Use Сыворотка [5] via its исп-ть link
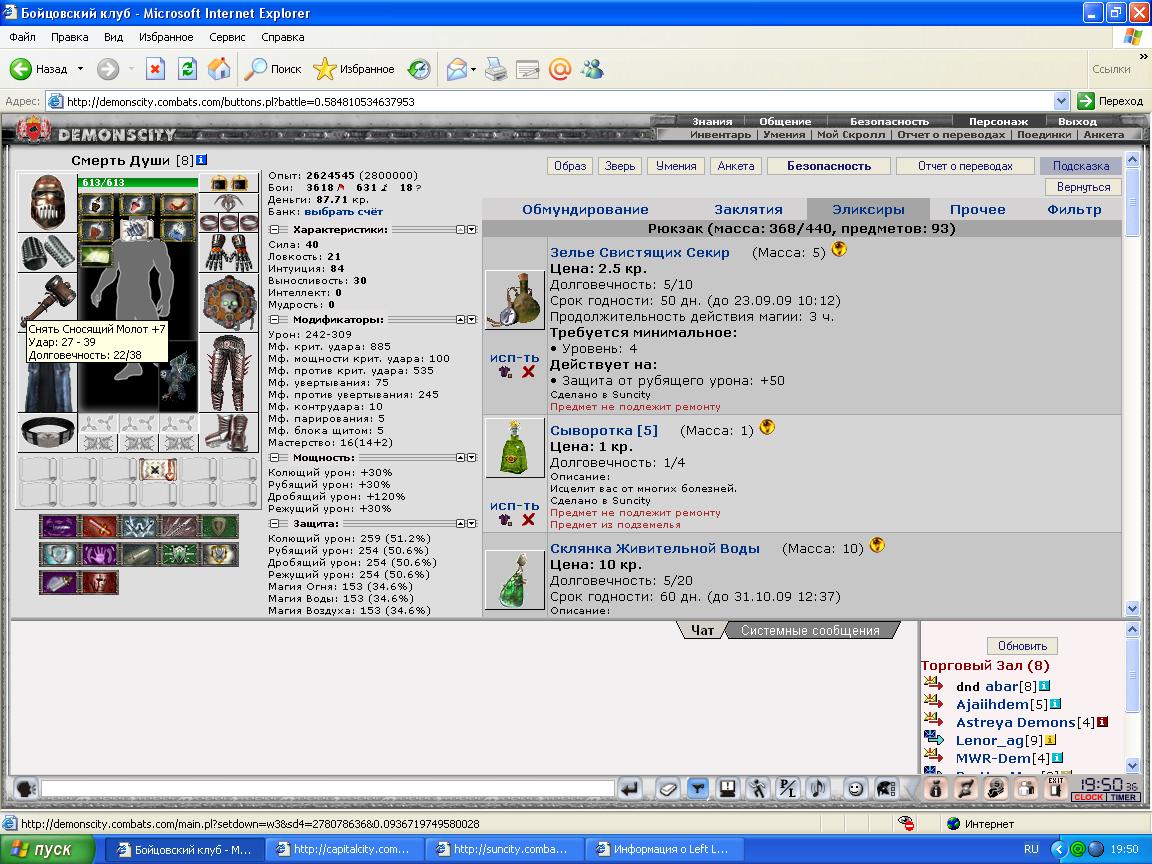 (514, 505)
